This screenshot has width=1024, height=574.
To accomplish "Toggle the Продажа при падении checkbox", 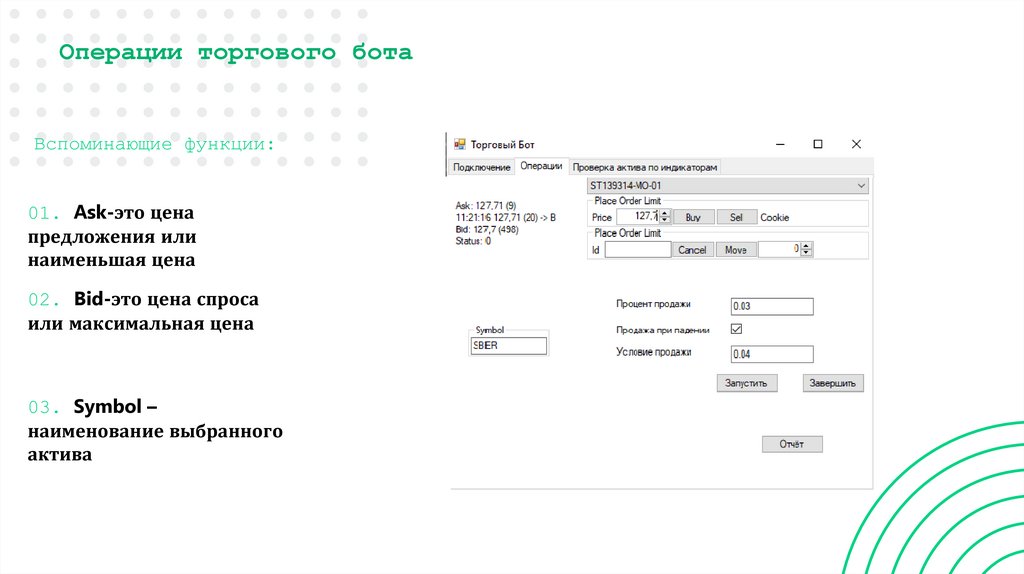I will pos(737,329).
